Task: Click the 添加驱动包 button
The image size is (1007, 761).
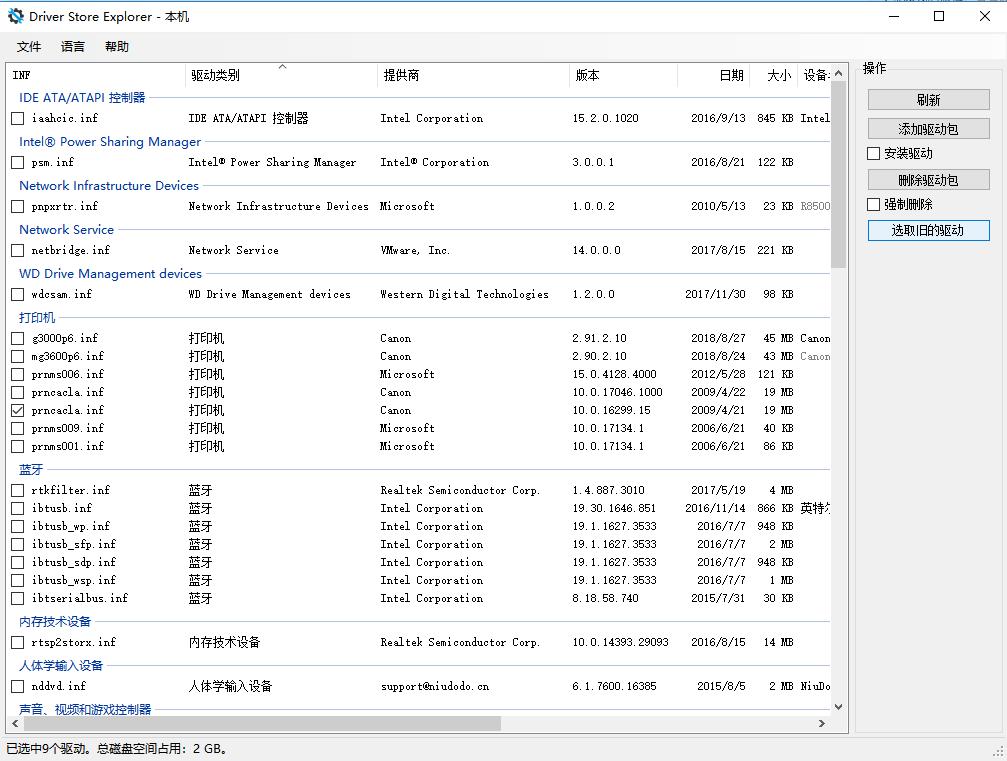Action: (927, 128)
